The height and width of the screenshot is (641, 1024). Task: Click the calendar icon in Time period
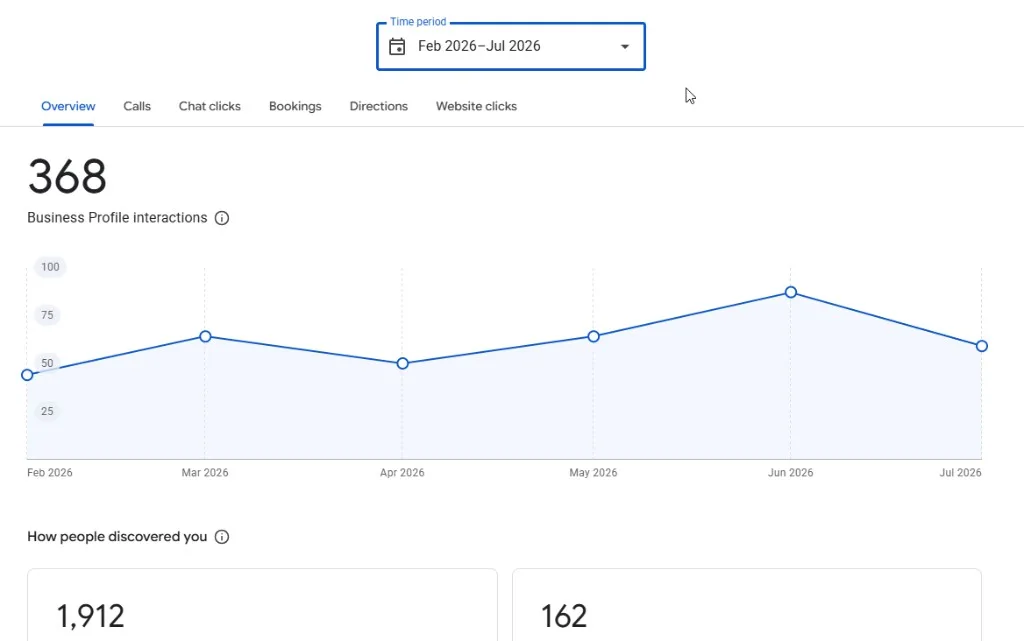pyautogui.click(x=397, y=46)
